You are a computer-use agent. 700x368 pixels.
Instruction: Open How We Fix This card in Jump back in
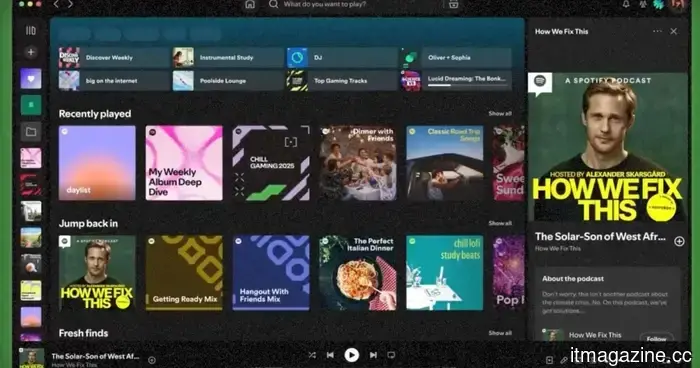(x=97, y=273)
